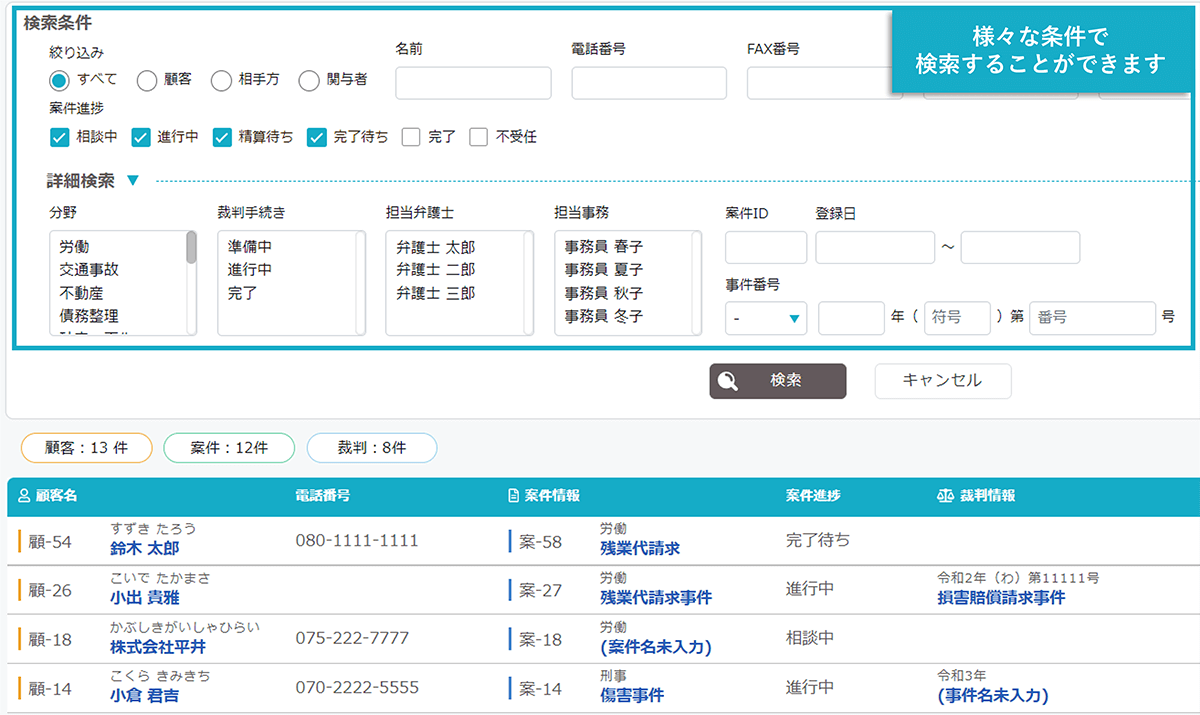Screen dimensions: 1200x715
Task: Uncheck the 精算待ち checkbox
Action: click(222, 137)
